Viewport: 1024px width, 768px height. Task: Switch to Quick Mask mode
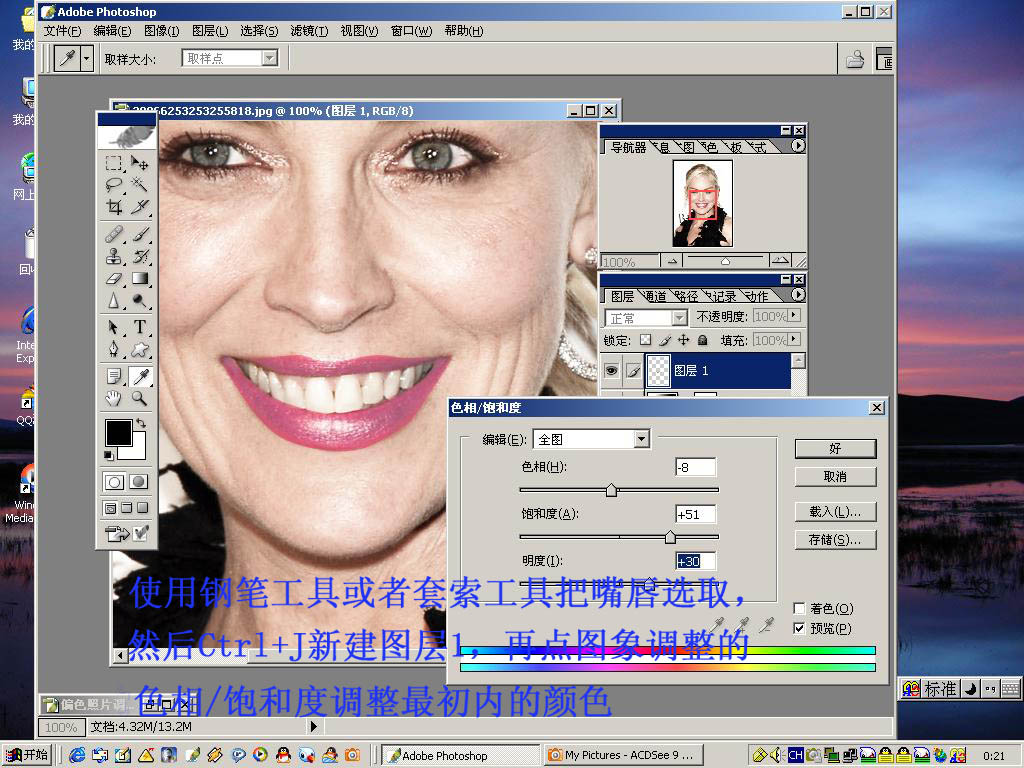pyautogui.click(x=138, y=482)
